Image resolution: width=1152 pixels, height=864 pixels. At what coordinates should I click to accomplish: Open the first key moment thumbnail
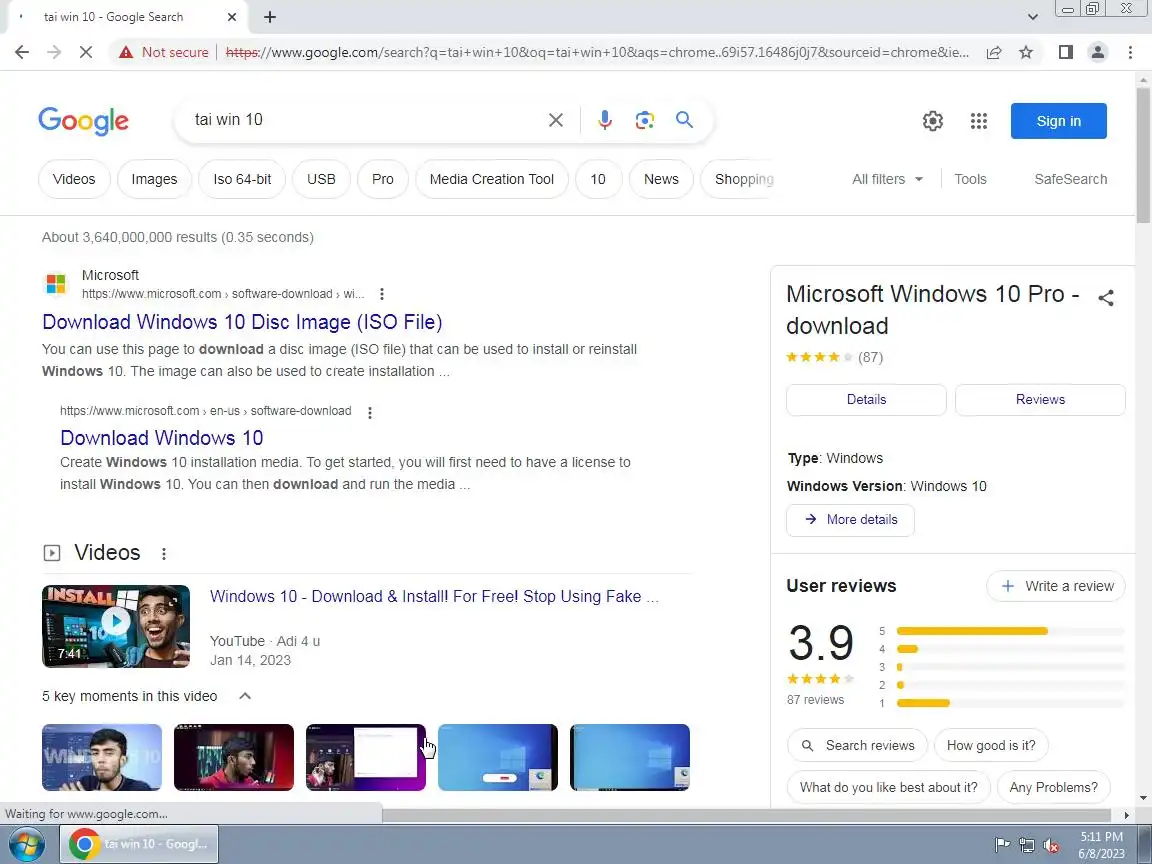tap(102, 757)
